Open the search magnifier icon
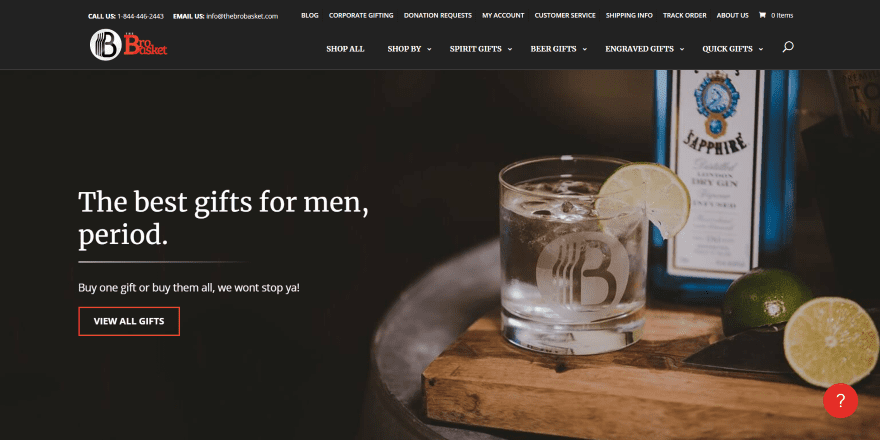 pos(788,48)
